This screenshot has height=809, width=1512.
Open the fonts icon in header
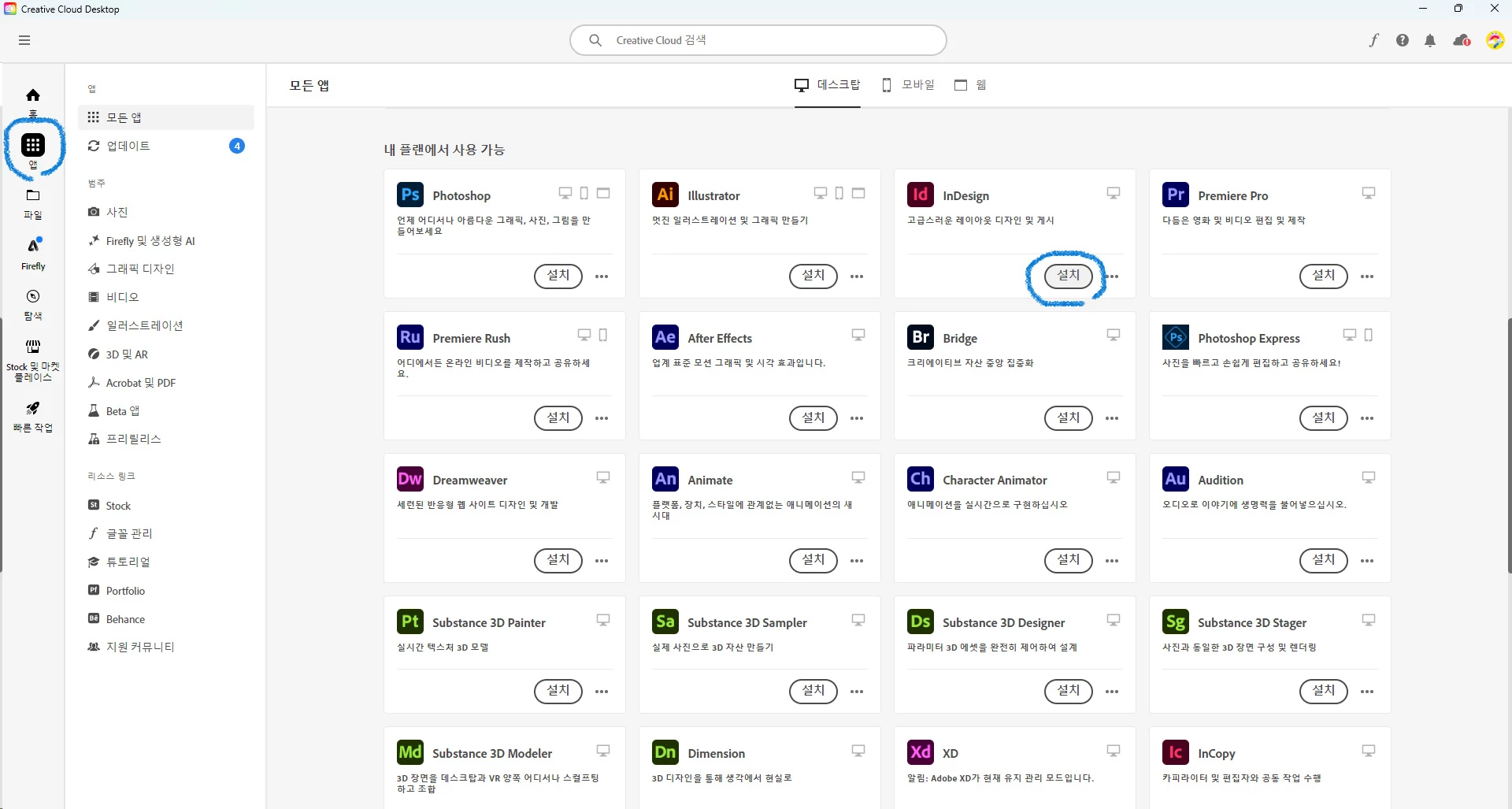[x=1374, y=40]
